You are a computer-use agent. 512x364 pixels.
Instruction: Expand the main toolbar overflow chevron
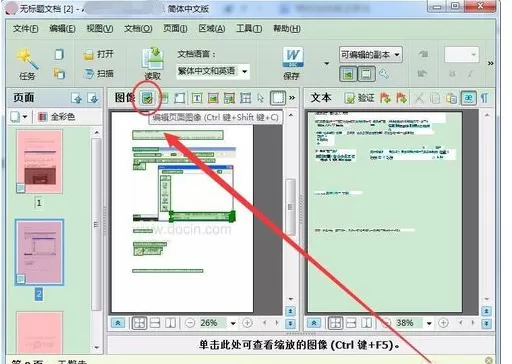click(x=490, y=63)
